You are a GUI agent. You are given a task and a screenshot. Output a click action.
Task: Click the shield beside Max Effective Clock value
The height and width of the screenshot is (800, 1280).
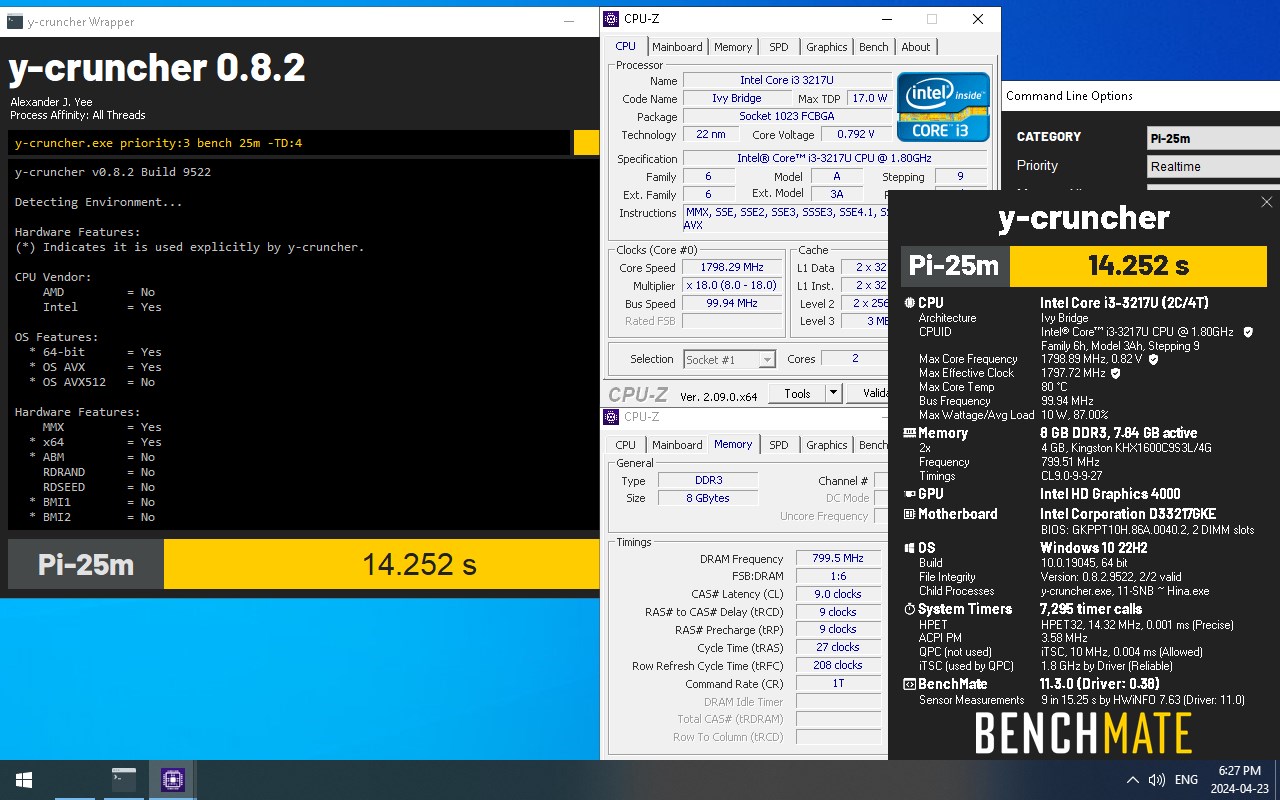[x=1116, y=373]
